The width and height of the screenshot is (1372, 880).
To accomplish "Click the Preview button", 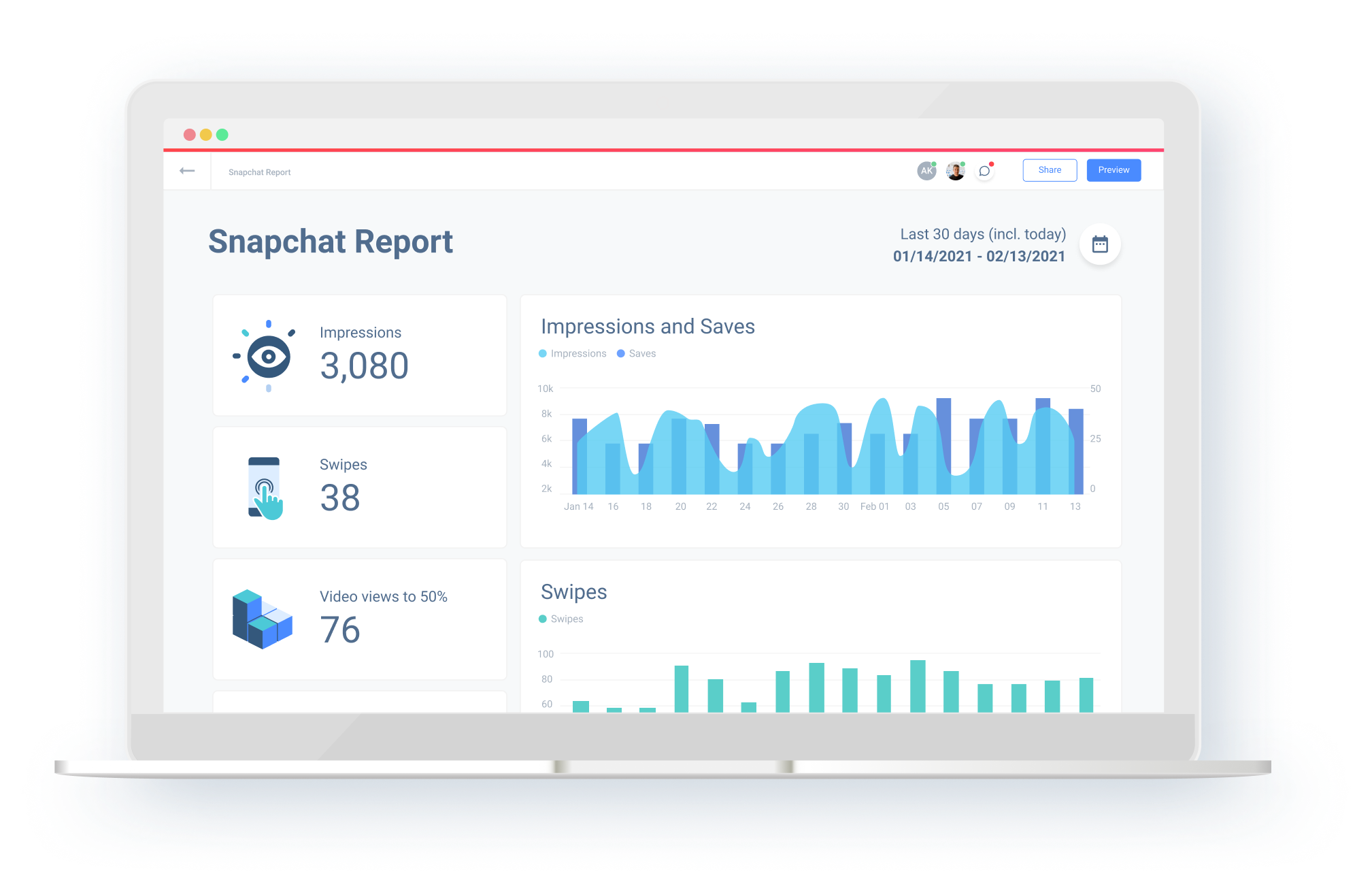I will coord(1113,170).
